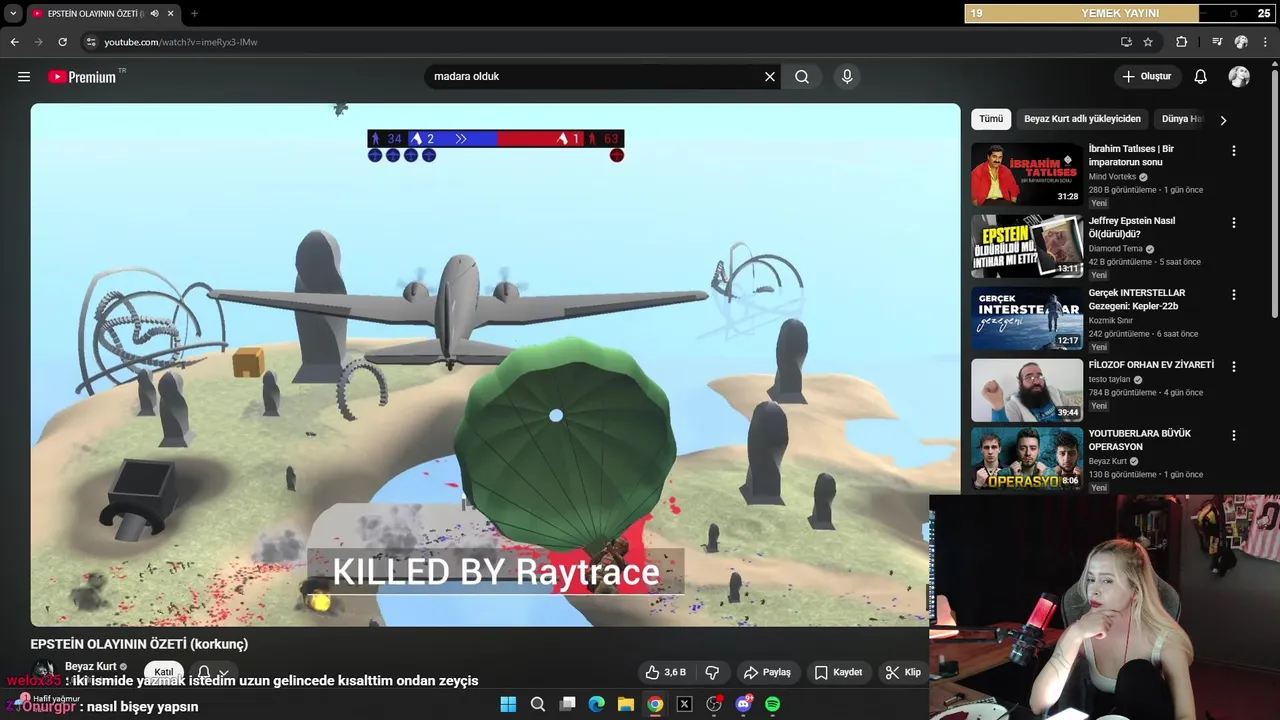
Task: Open Chrome three-dot menu
Action: click(1267, 42)
